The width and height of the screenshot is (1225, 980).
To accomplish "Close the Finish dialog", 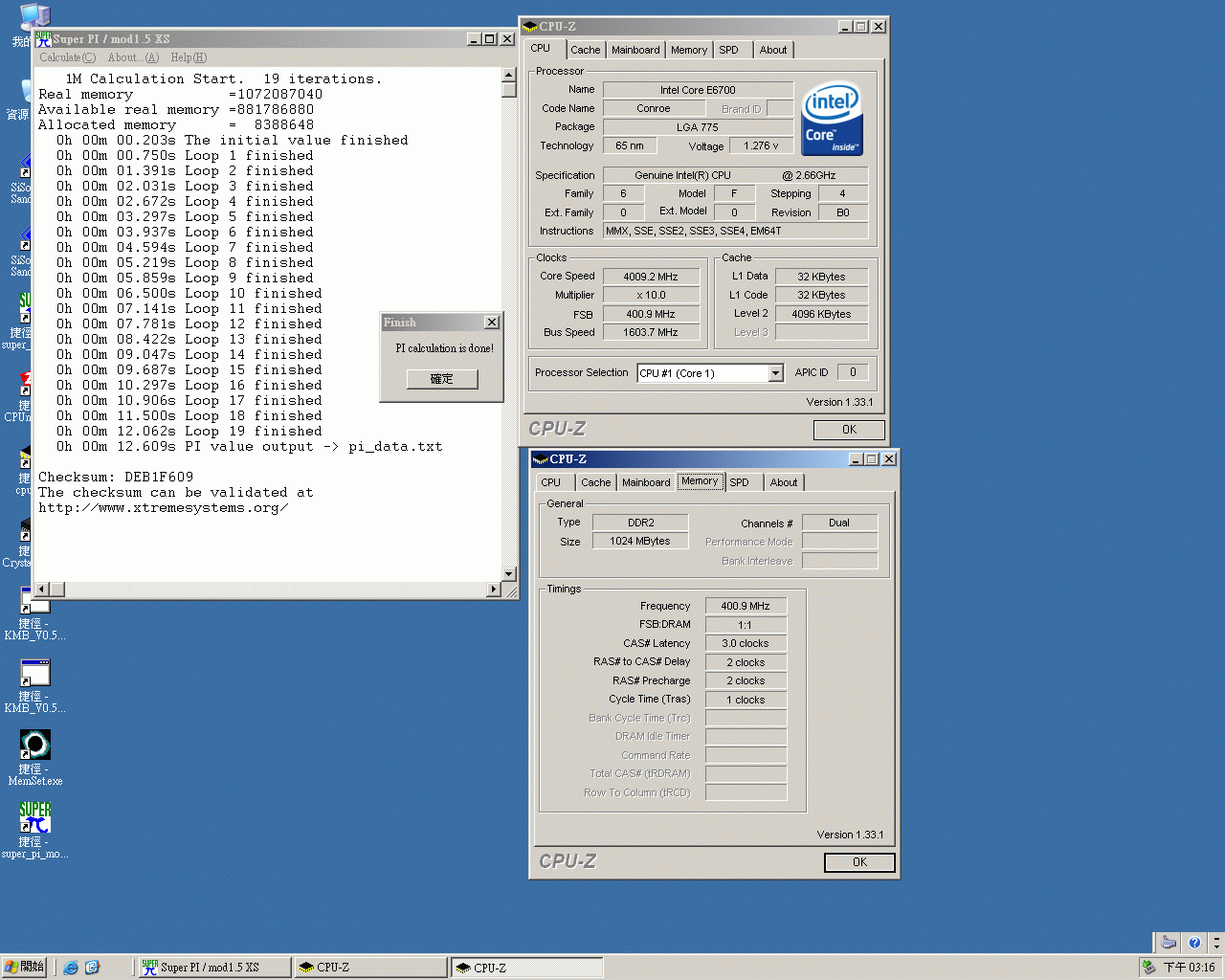I will tap(491, 323).
